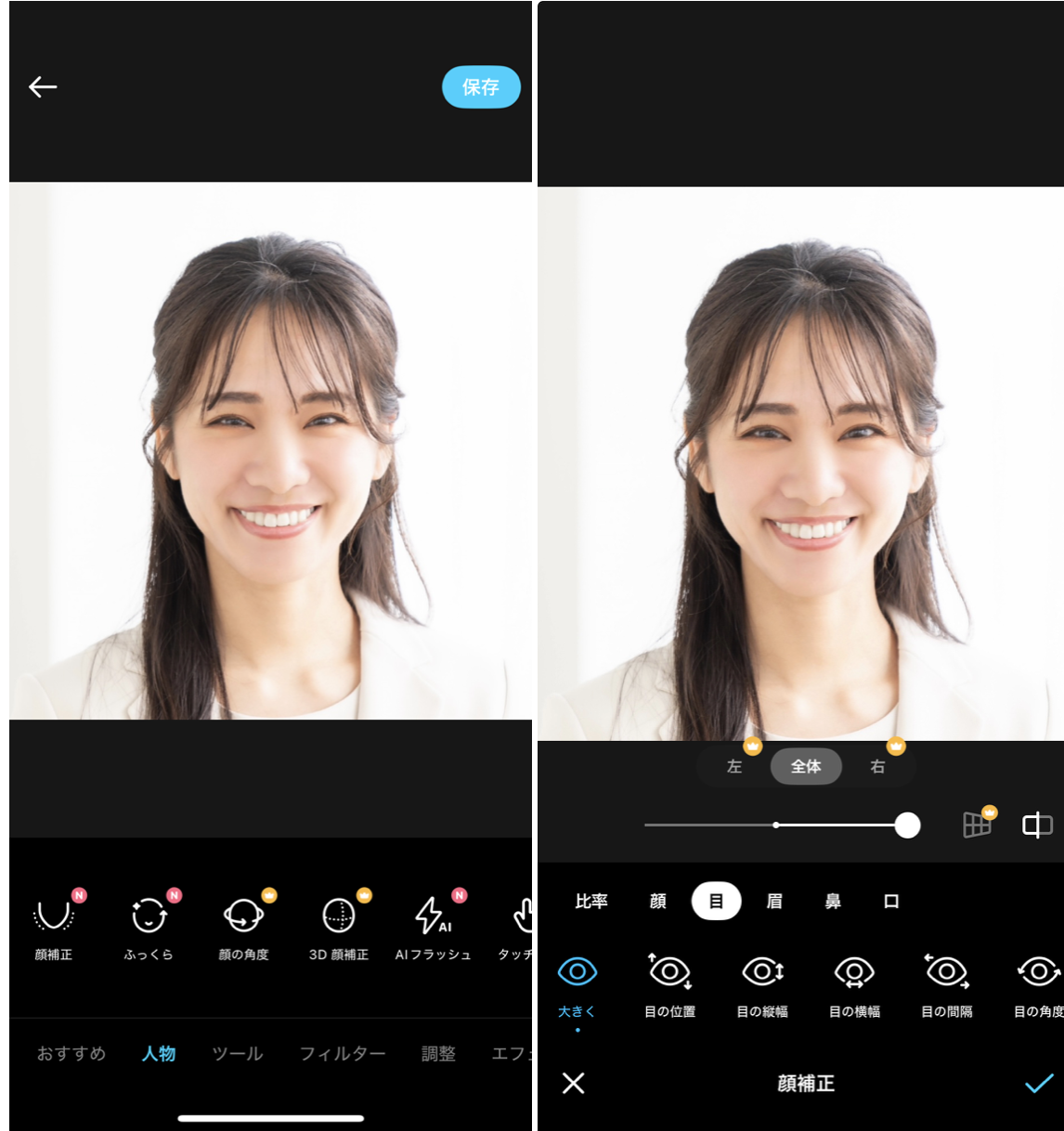Click the eye size slider handle
Viewport: 1064px width, 1131px height.
907,825
